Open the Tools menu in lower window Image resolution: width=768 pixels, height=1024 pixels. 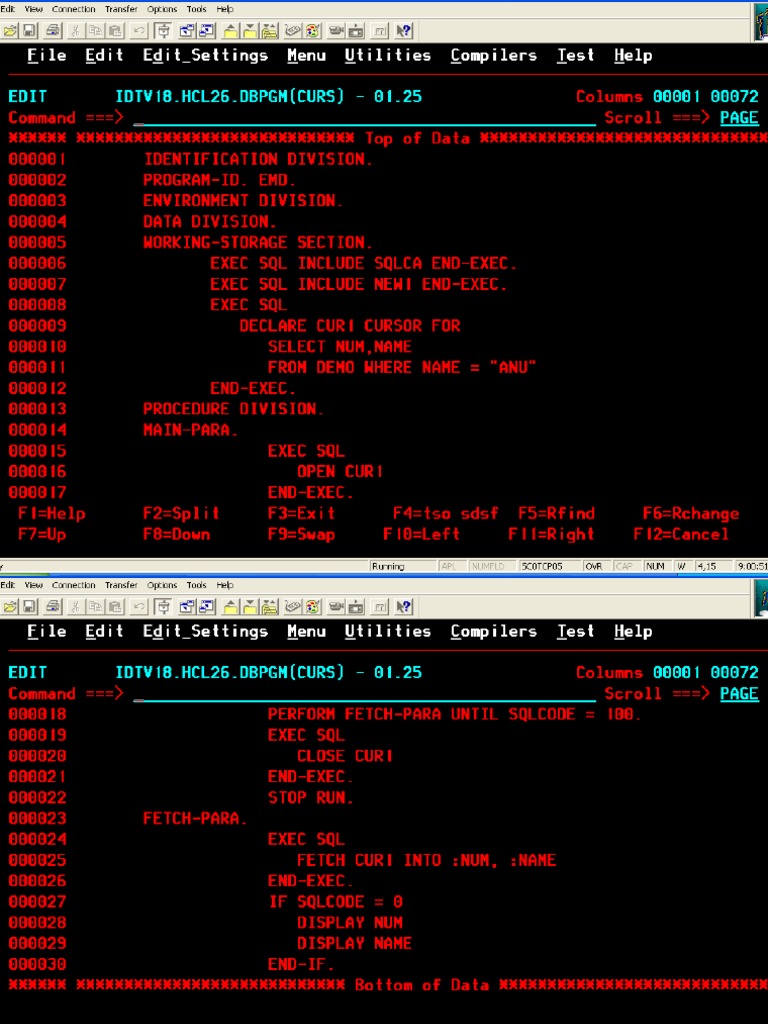coord(196,585)
